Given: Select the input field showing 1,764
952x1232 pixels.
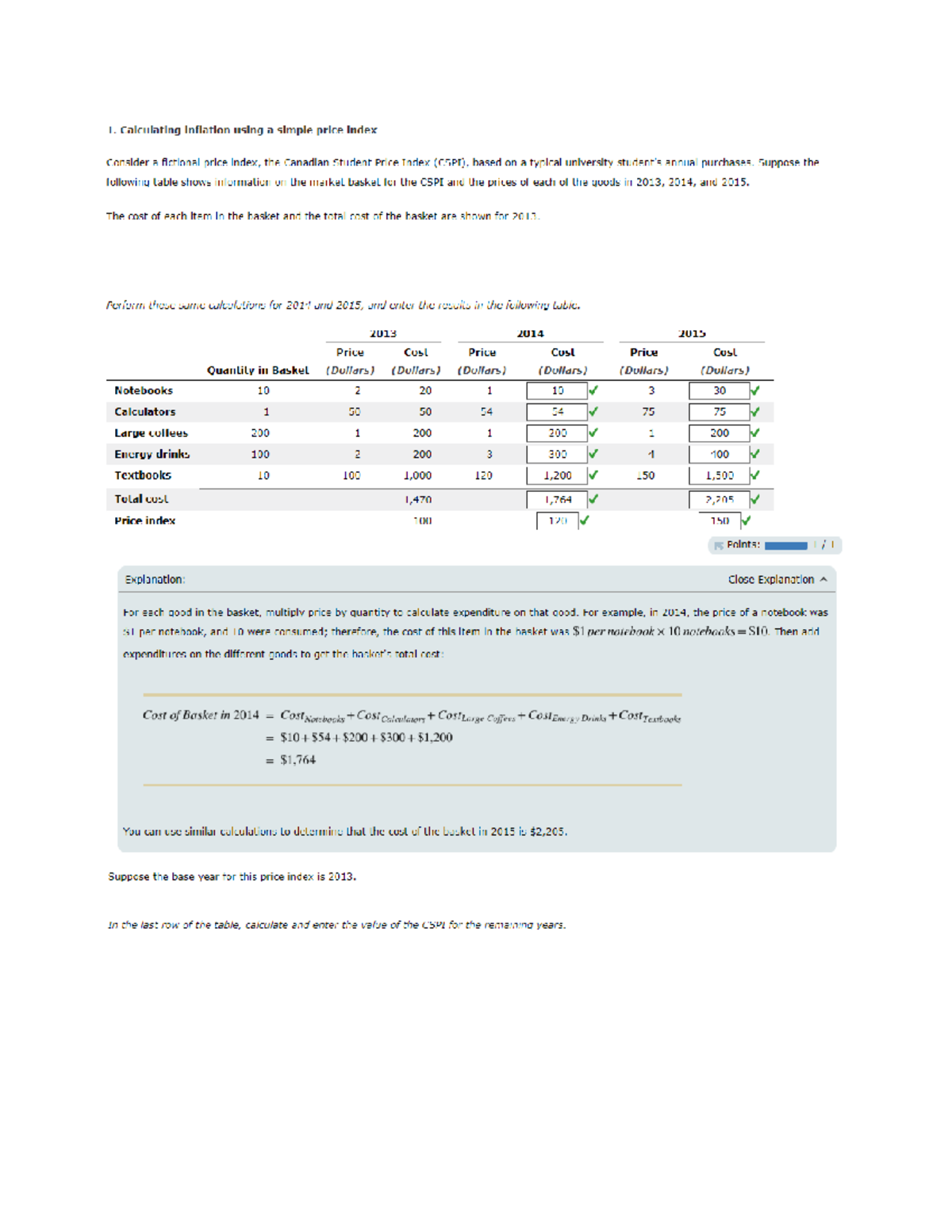Looking at the screenshot, I should (x=555, y=499).
